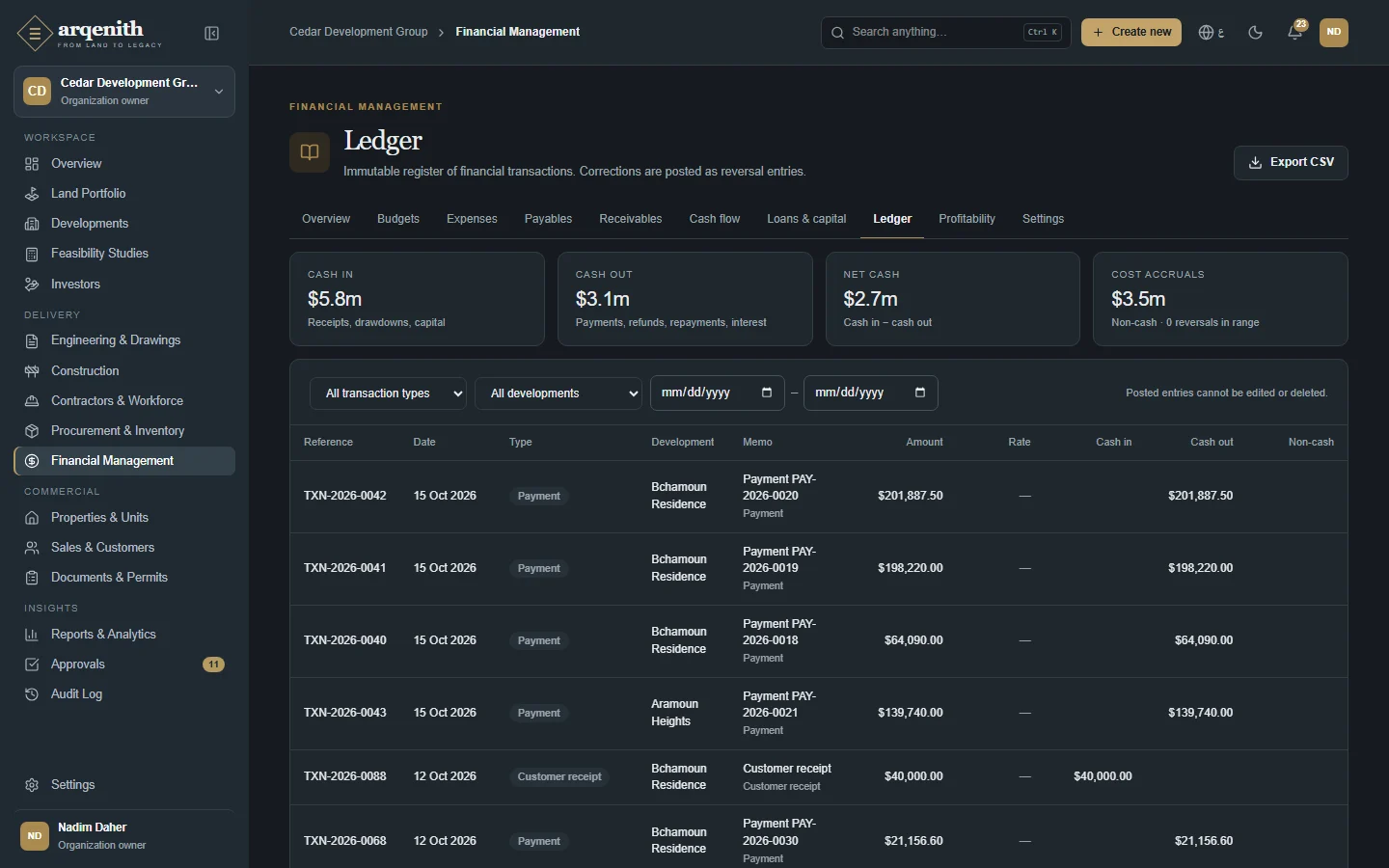The image size is (1389, 868).
Task: Click the Audit Log history icon
Action: 32,694
